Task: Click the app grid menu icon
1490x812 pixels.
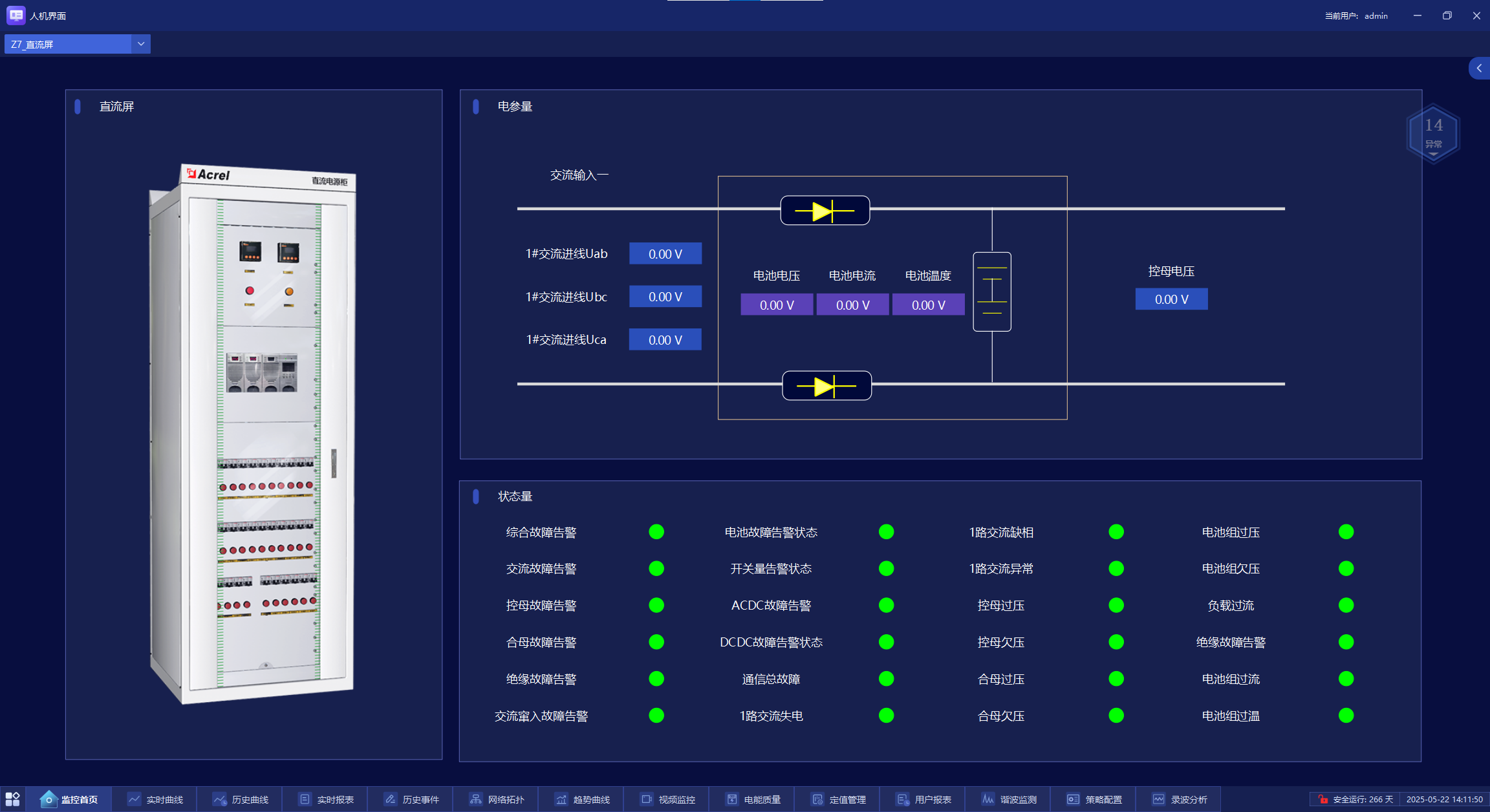Action: tap(13, 799)
